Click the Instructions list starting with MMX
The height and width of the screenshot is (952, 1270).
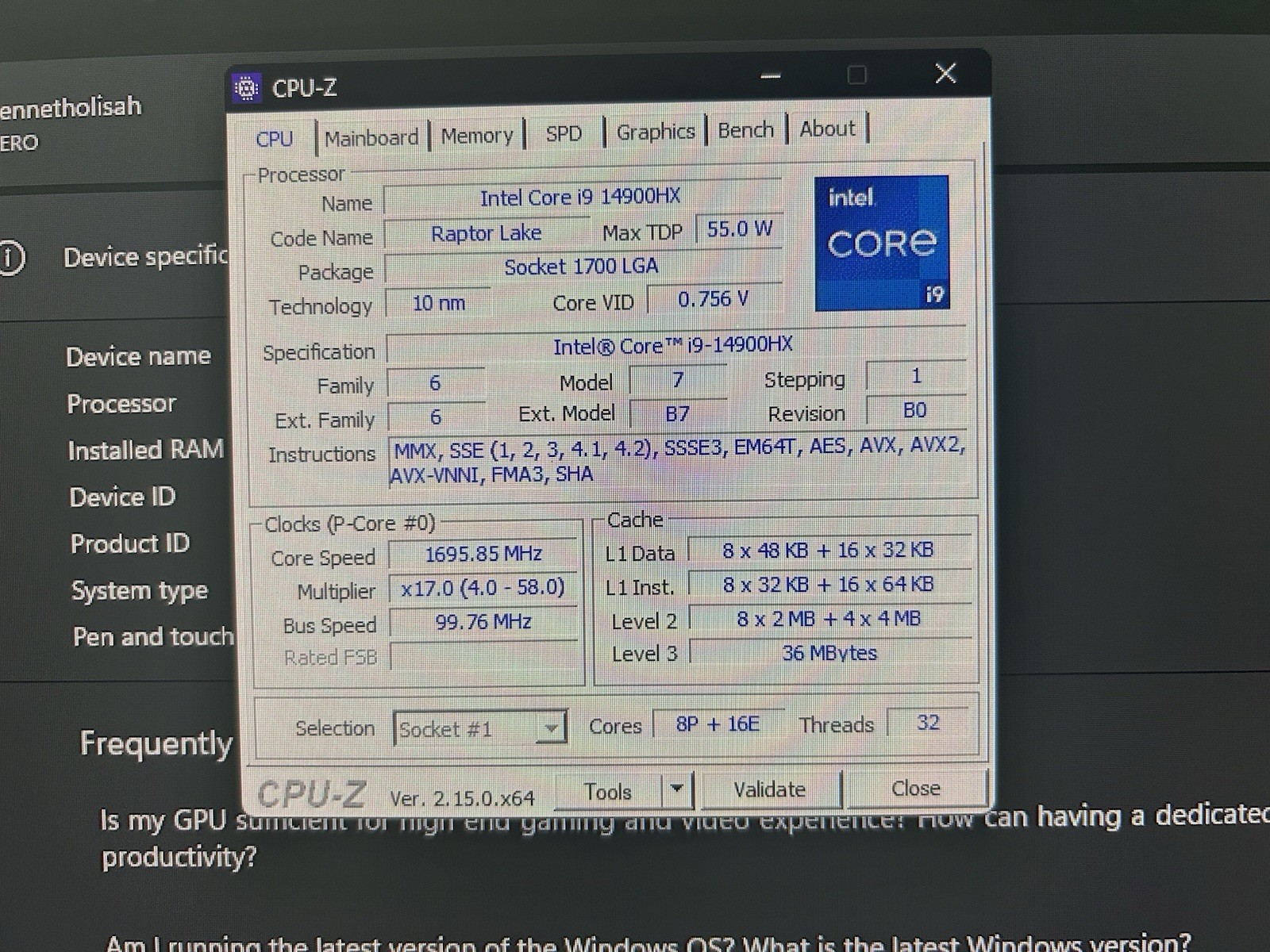(x=679, y=460)
